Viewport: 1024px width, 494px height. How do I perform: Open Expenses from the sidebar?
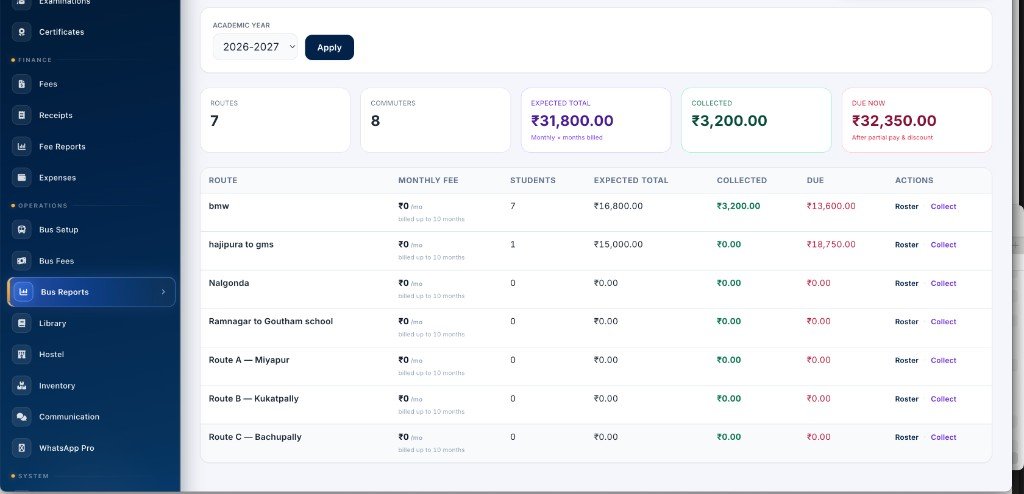point(57,178)
